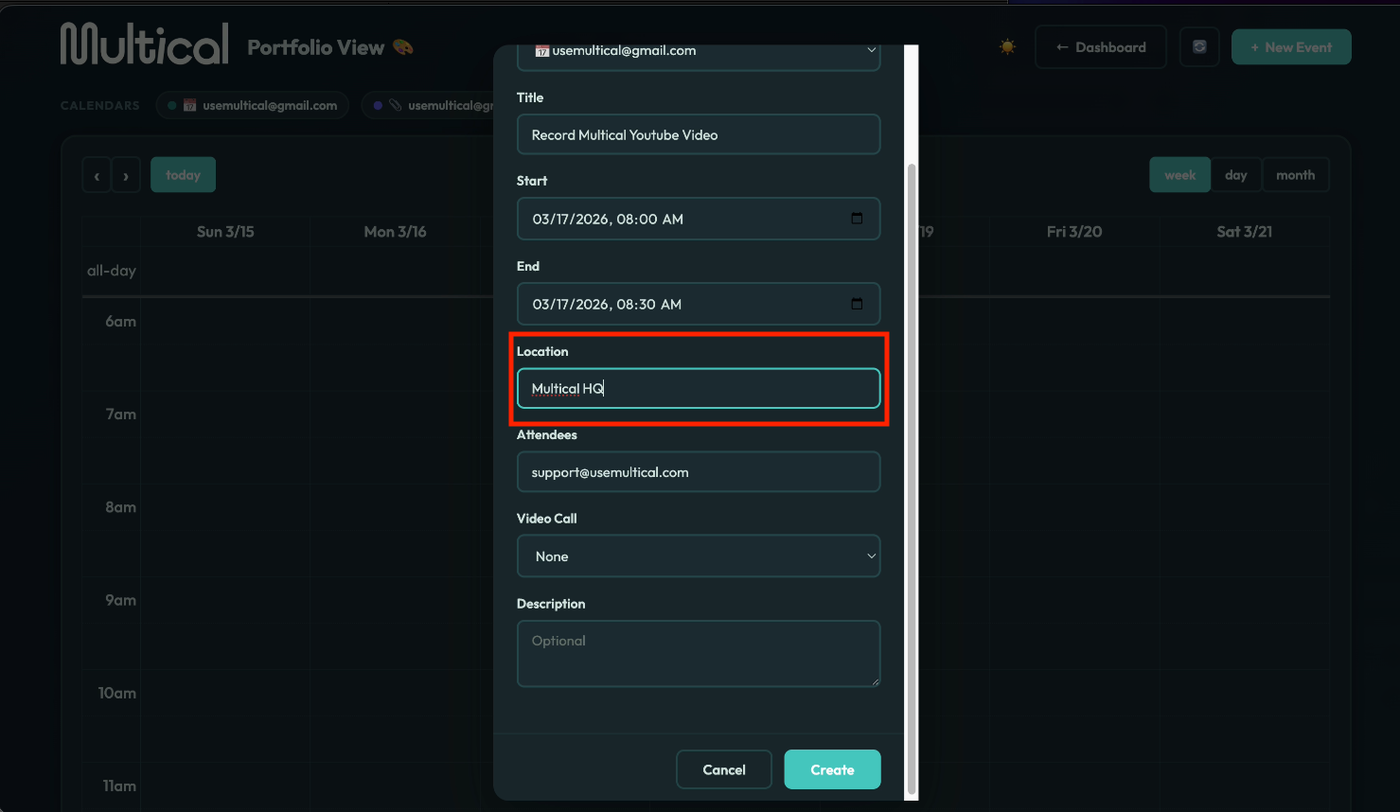Open the calendar account dropdown
The height and width of the screenshot is (812, 1400).
pos(698,52)
